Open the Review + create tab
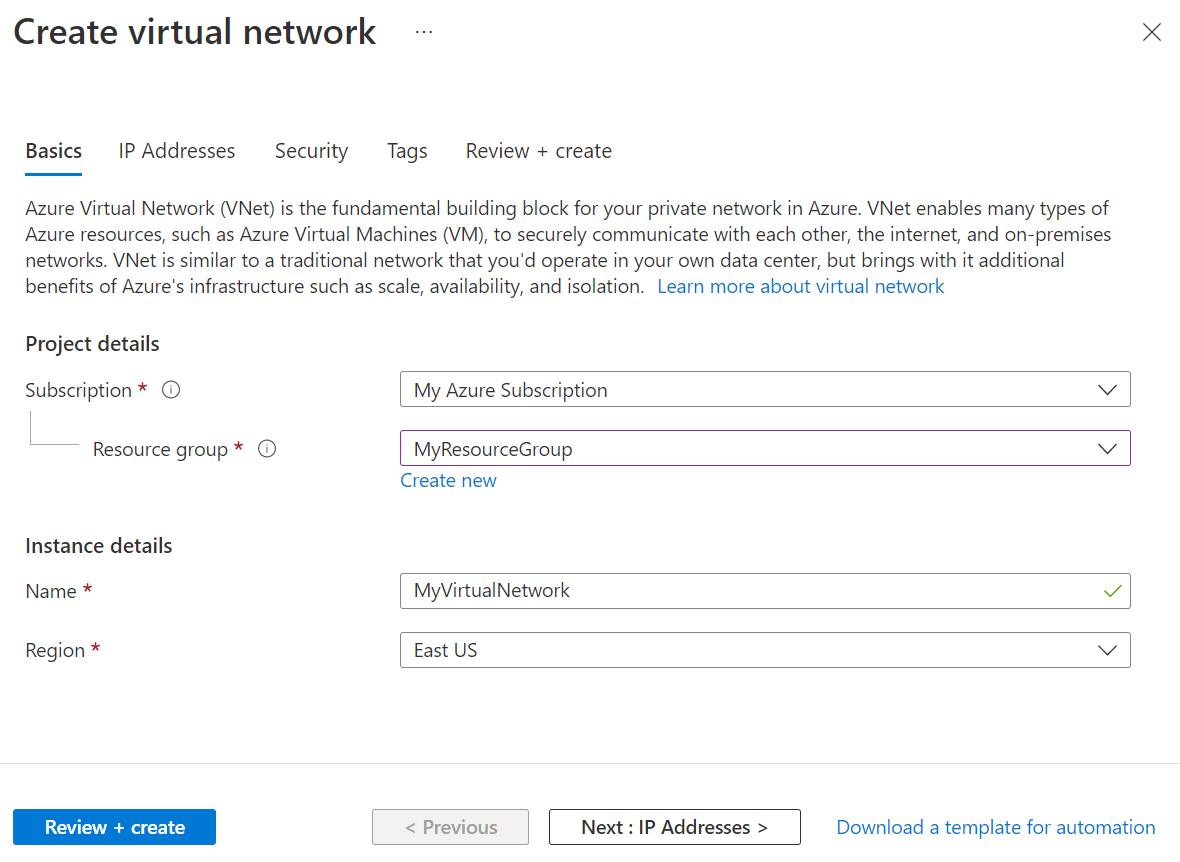The image size is (1180, 862). click(538, 151)
